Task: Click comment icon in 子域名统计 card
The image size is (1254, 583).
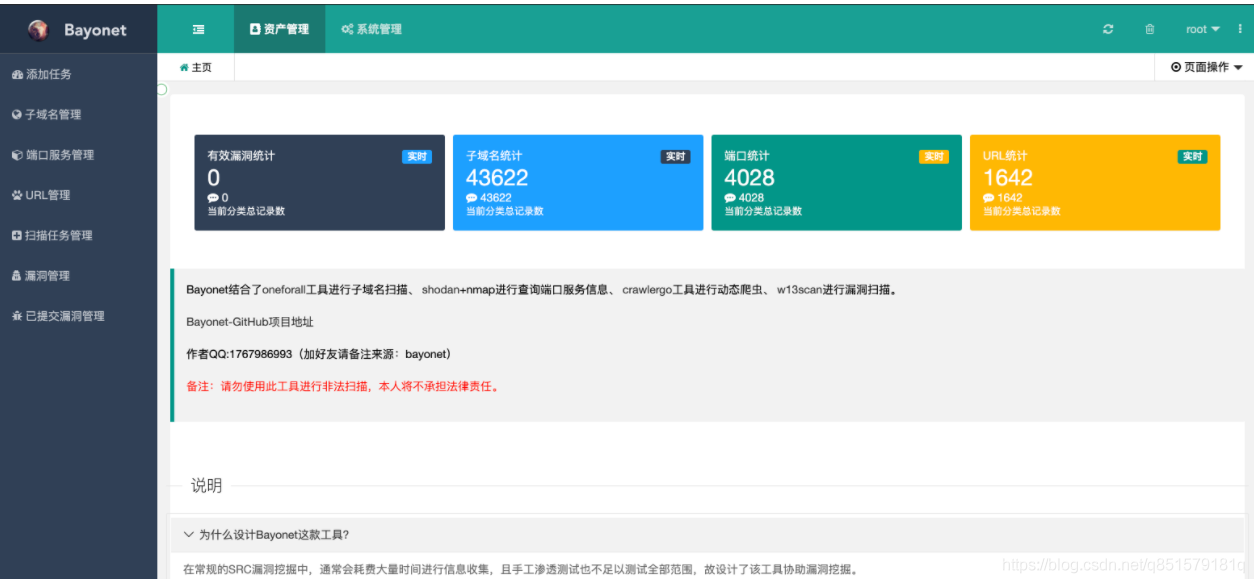Action: tap(471, 198)
